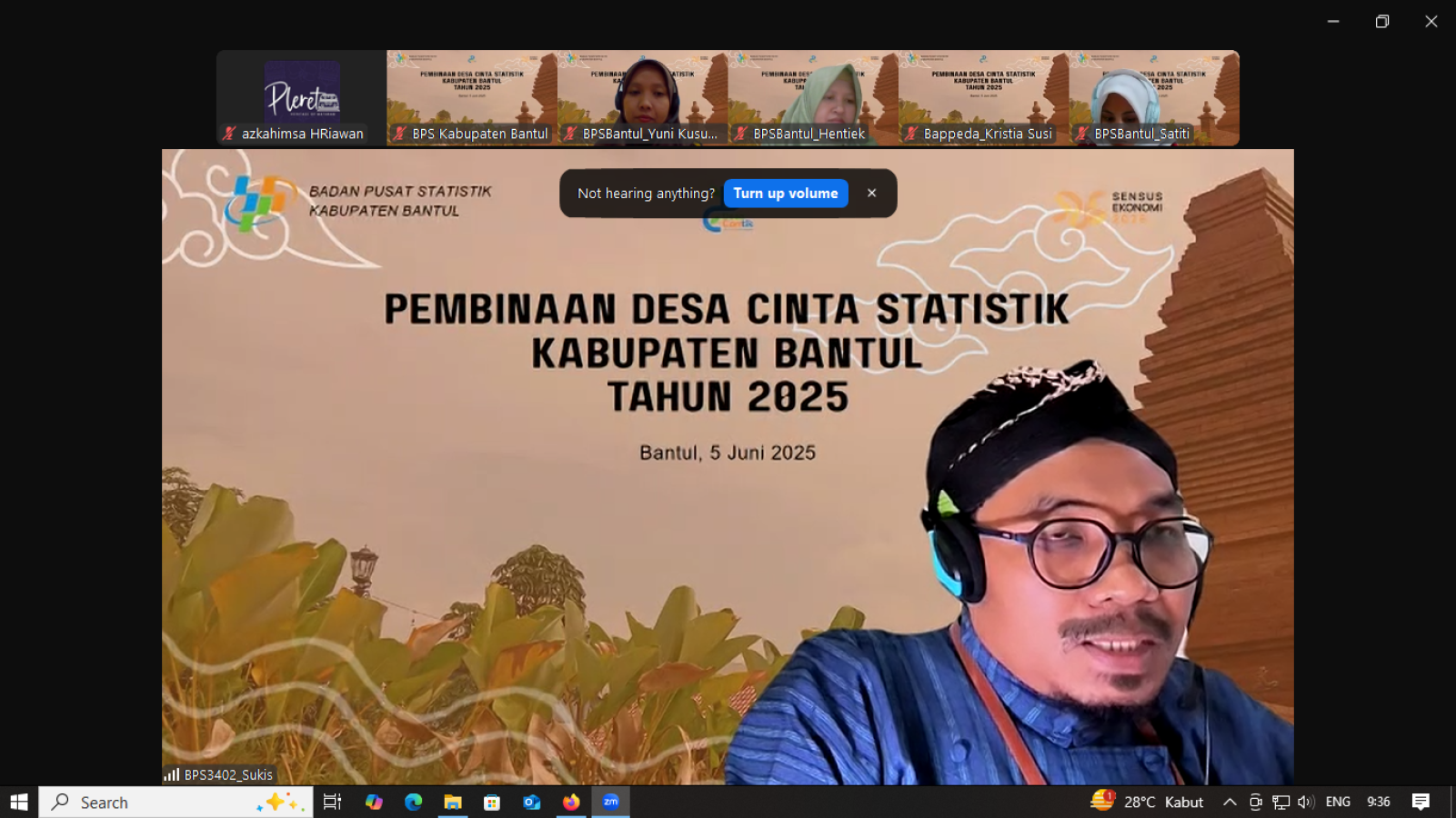Open the notification center icon

pyautogui.click(x=1421, y=802)
